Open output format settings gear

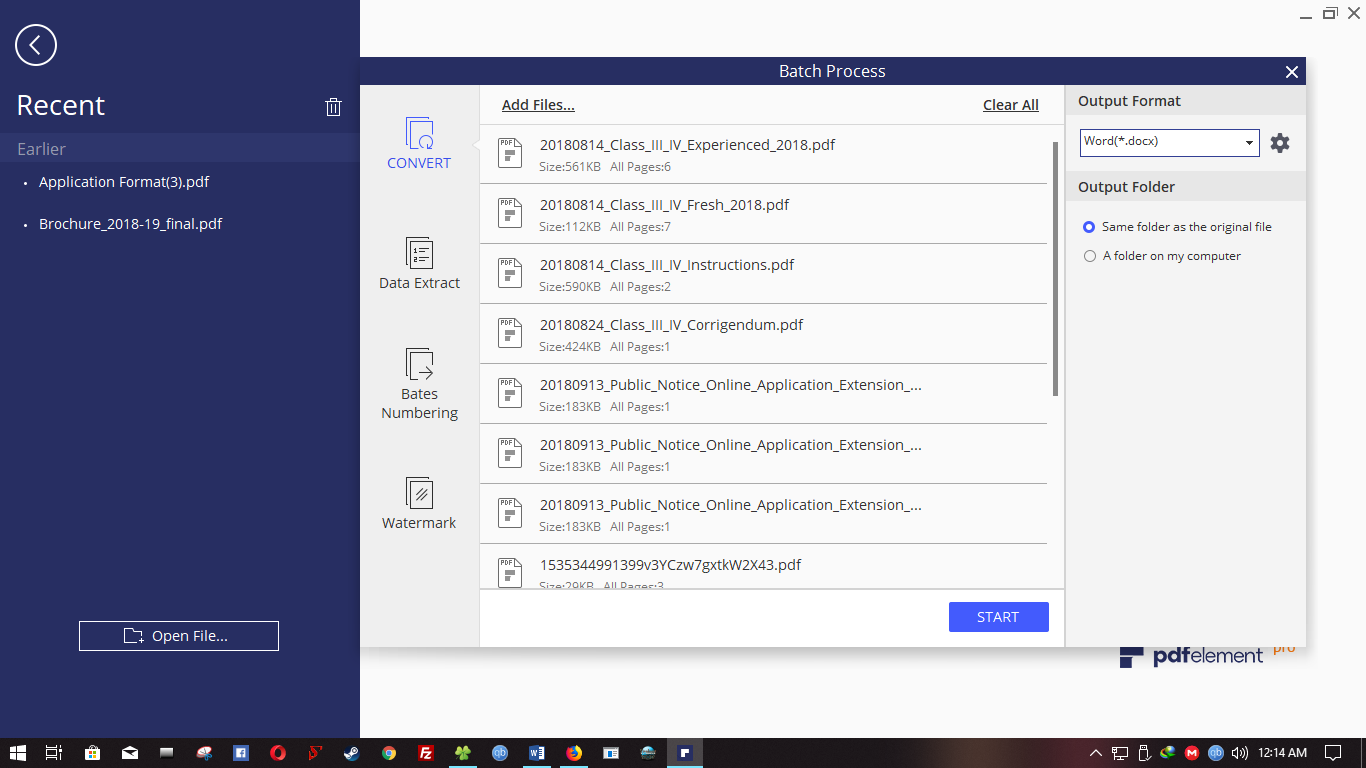tap(1280, 143)
